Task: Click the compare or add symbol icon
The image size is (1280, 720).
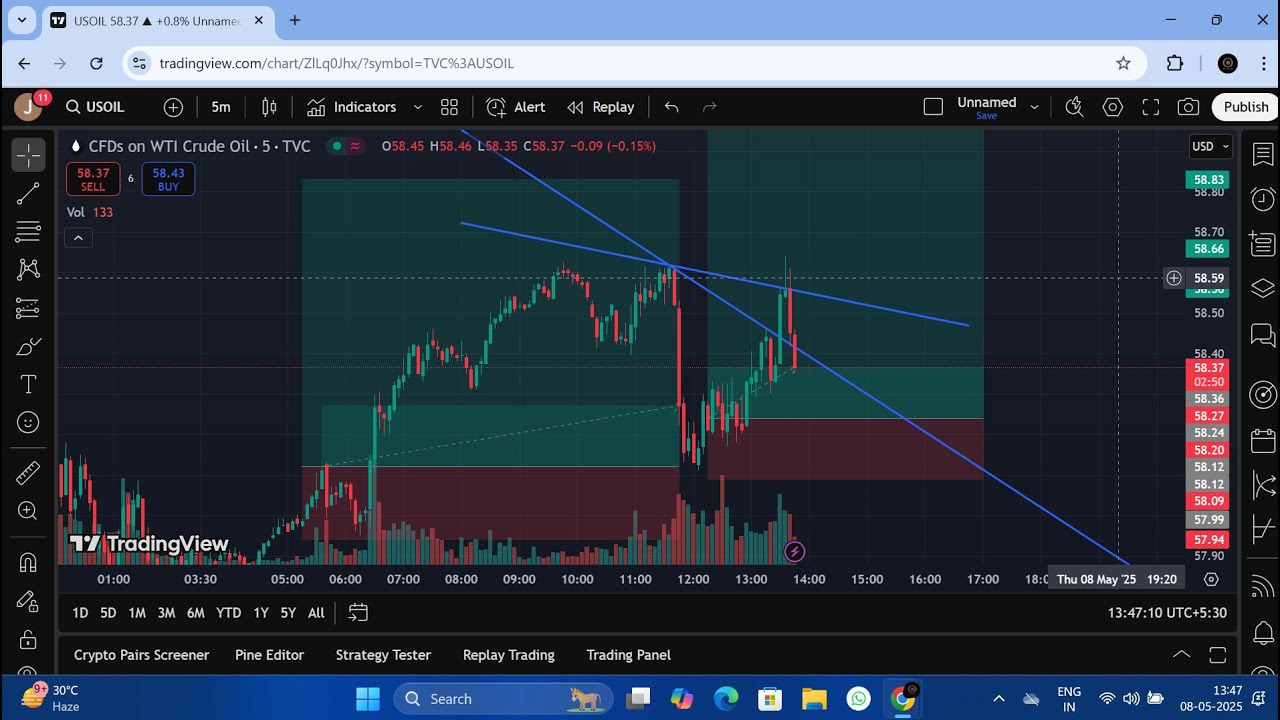Action: pyautogui.click(x=173, y=107)
